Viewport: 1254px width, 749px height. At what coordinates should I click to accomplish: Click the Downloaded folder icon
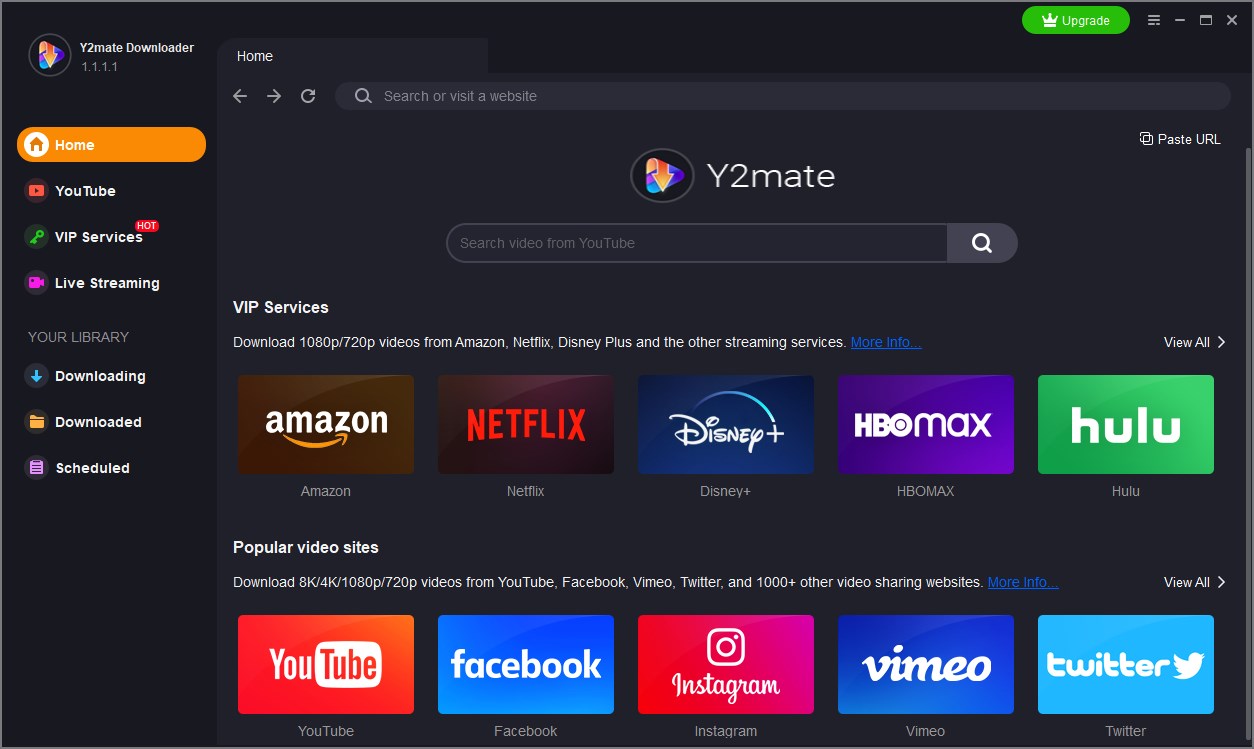[x=36, y=422]
